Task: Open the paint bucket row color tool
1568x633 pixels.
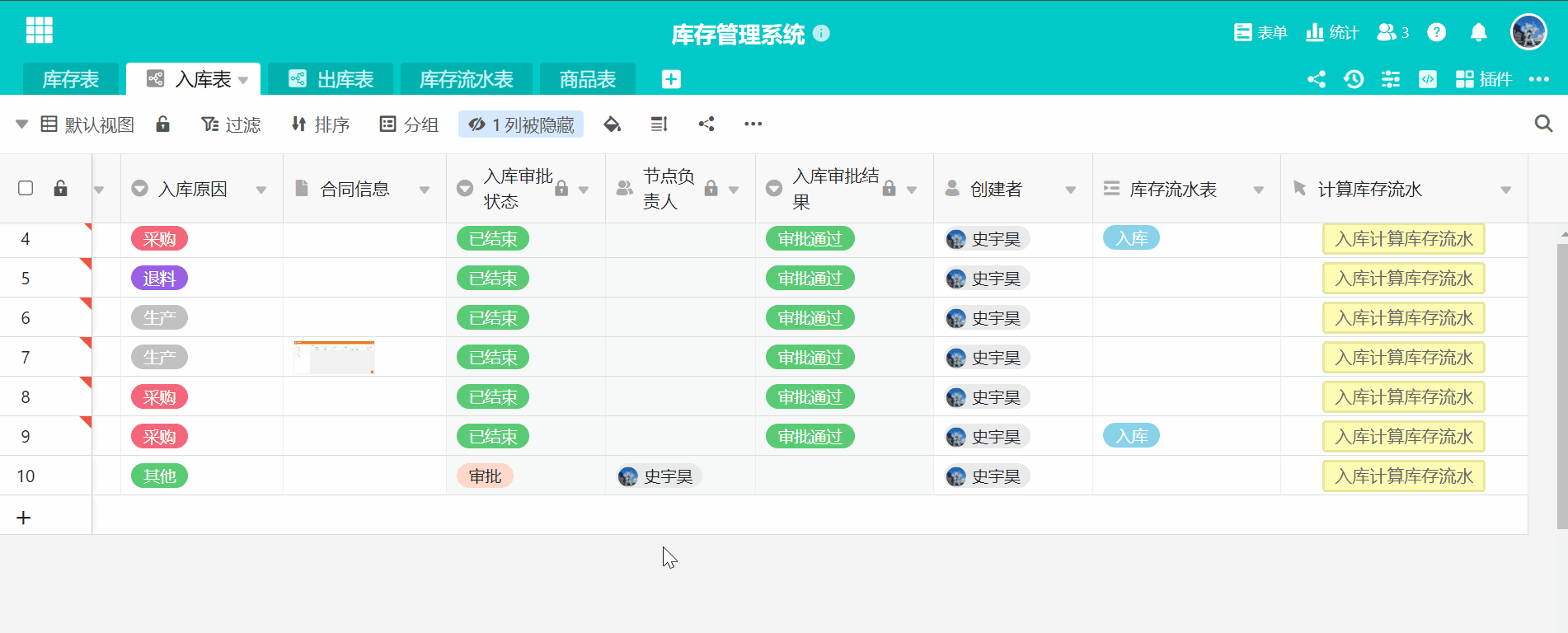Action: point(613,124)
